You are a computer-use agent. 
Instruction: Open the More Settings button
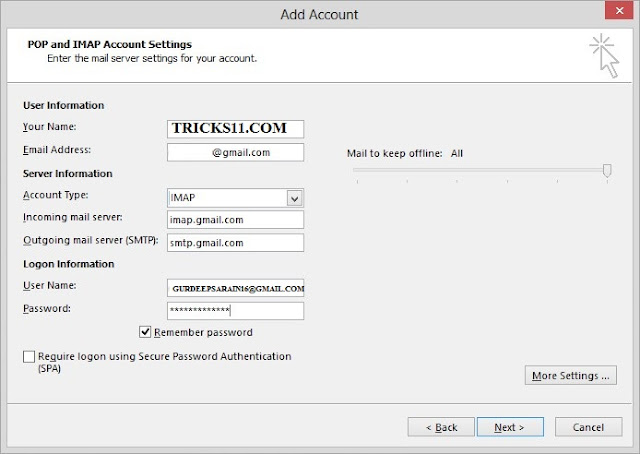pos(571,375)
